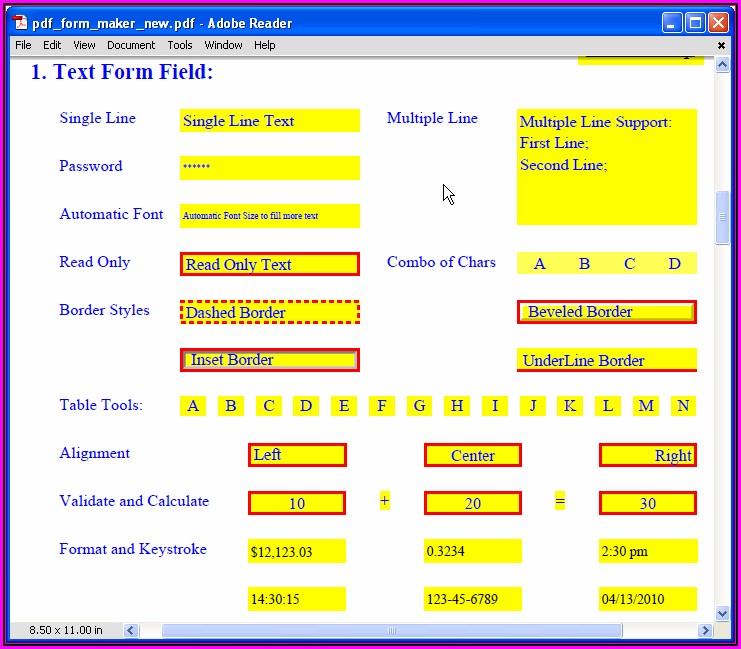Minimize the Adobe Reader window
This screenshot has width=741, height=649.
pyautogui.click(x=671, y=22)
